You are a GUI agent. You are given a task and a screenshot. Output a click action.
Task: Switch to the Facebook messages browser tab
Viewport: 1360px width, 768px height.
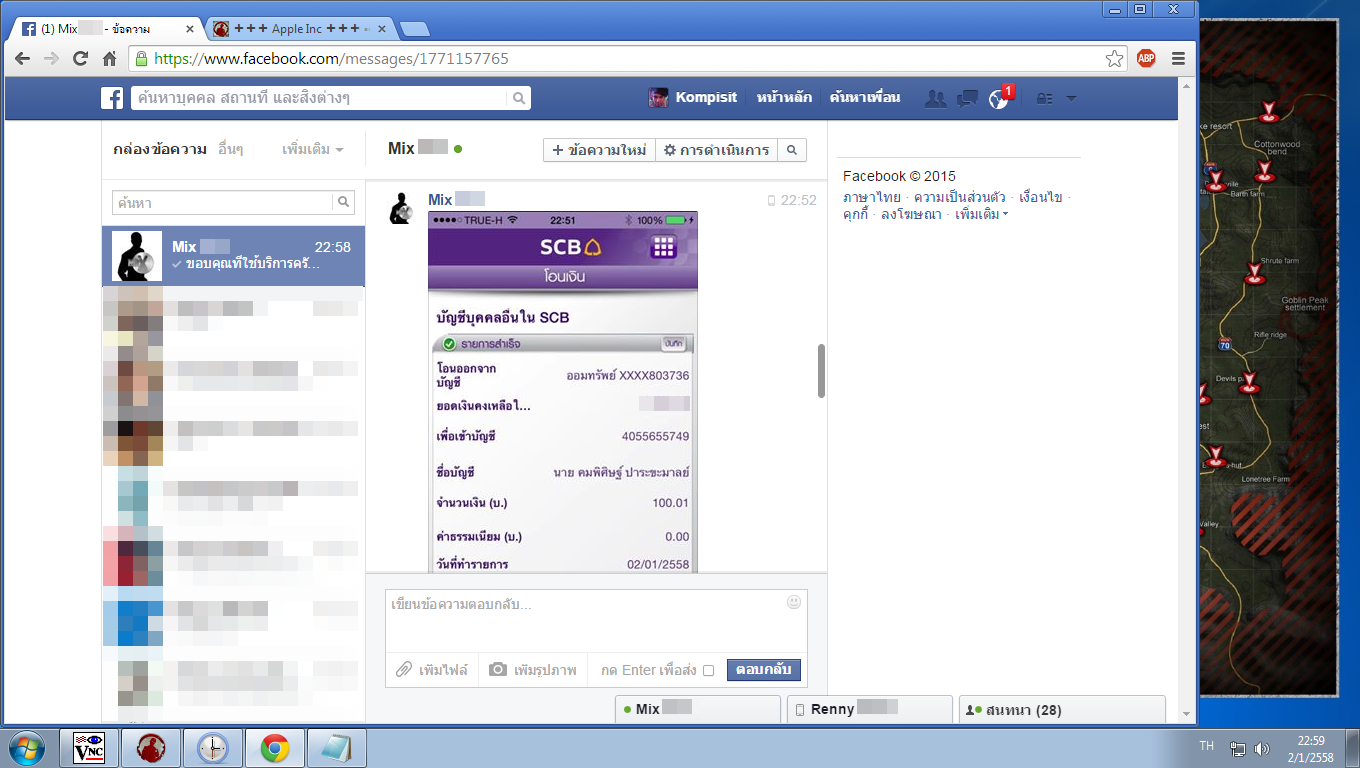[107, 29]
